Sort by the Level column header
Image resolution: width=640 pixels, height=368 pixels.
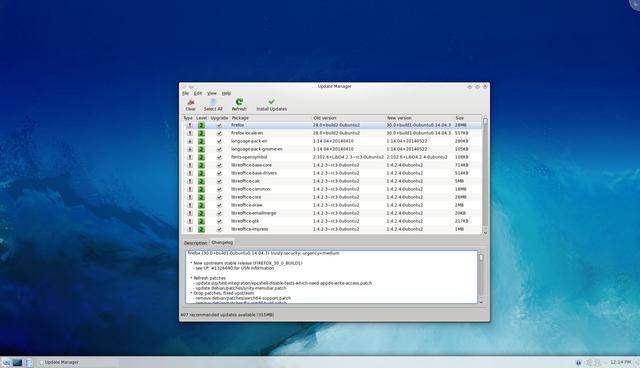point(202,118)
